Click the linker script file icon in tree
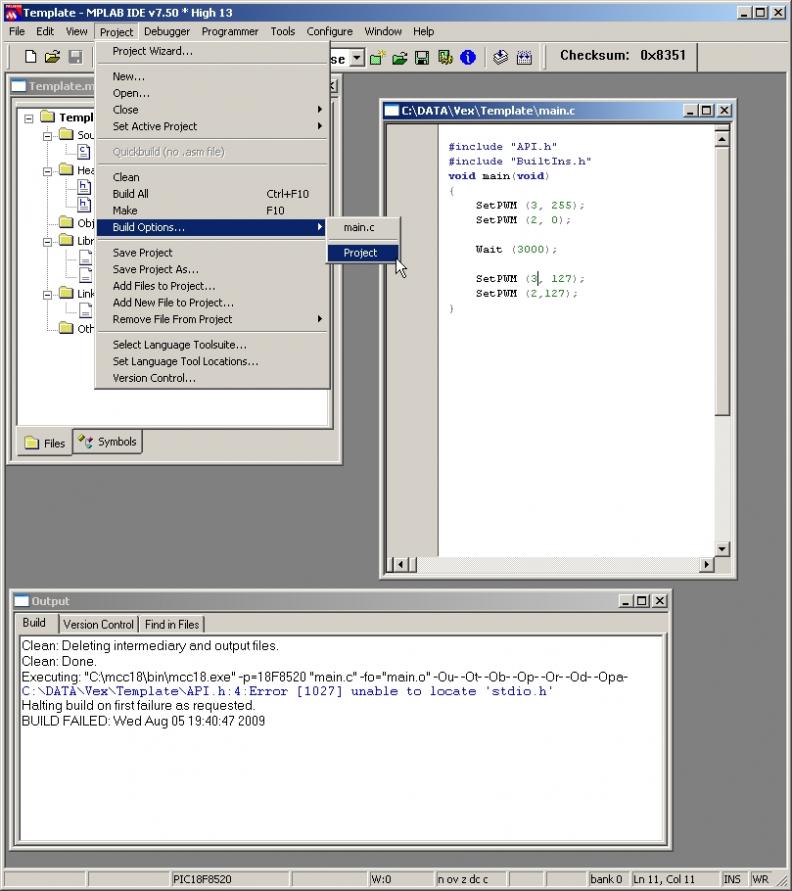Image resolution: width=792 pixels, height=891 pixels. pos(85,310)
